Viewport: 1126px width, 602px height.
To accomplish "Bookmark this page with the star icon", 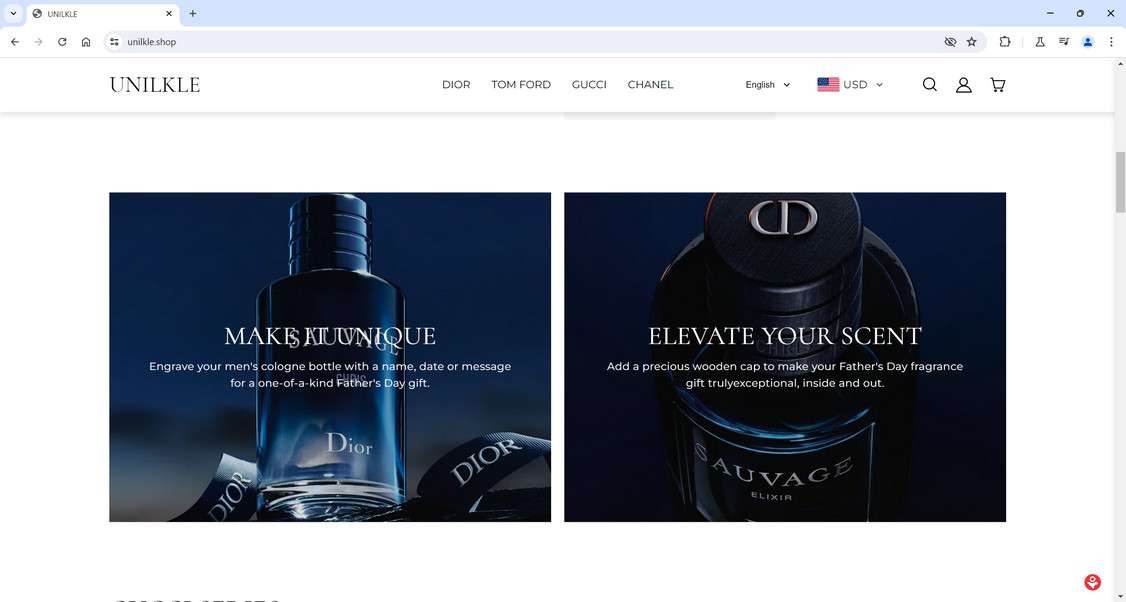I will click(x=972, y=42).
